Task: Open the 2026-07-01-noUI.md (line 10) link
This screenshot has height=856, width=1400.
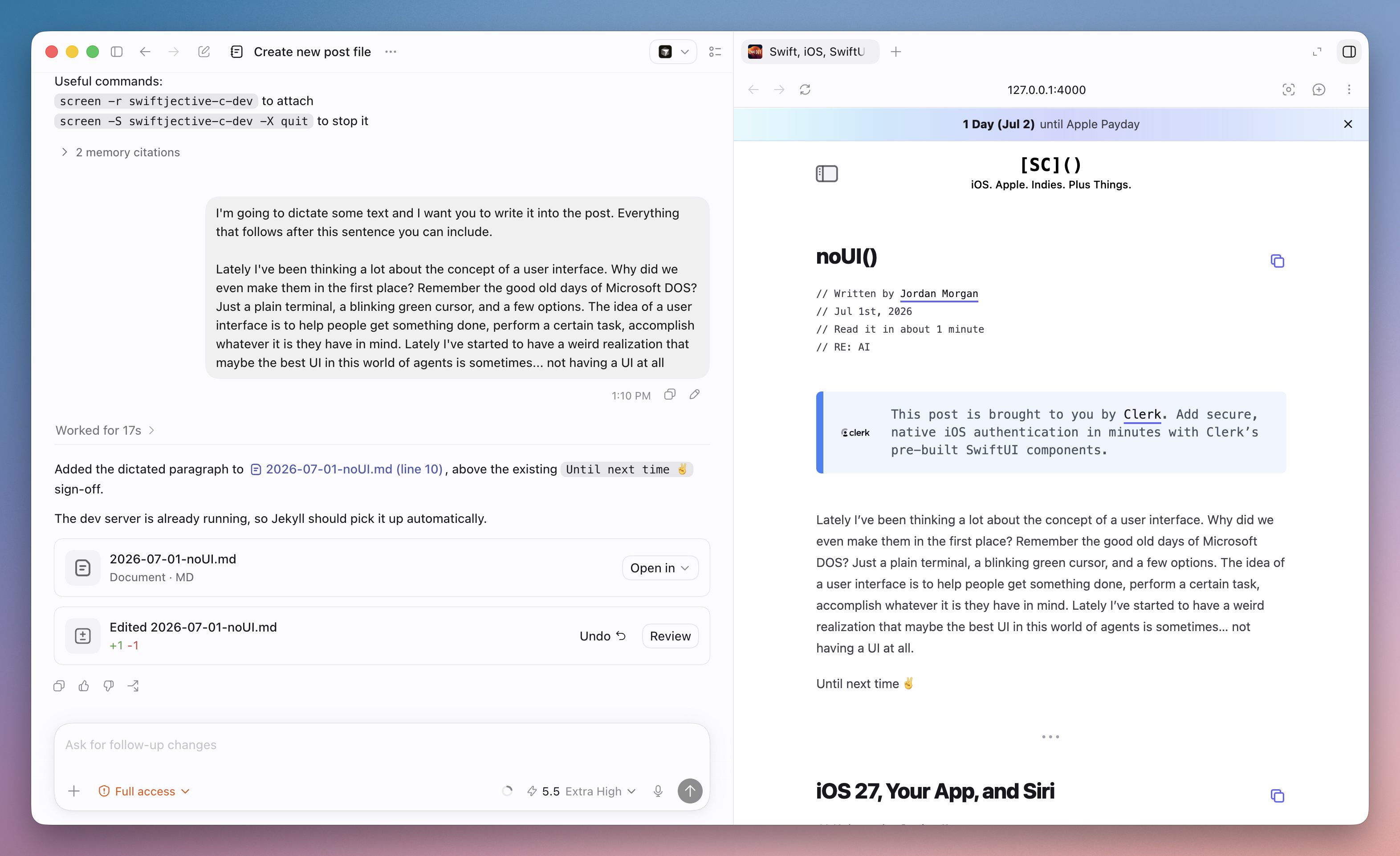Action: (346, 469)
